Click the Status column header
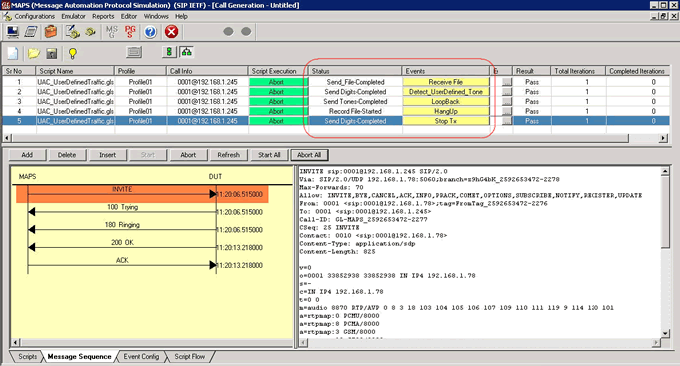 (355, 71)
